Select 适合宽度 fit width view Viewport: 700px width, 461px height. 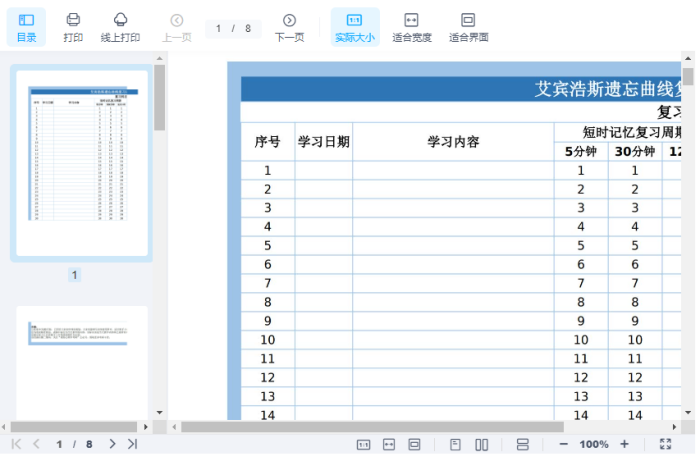click(412, 28)
